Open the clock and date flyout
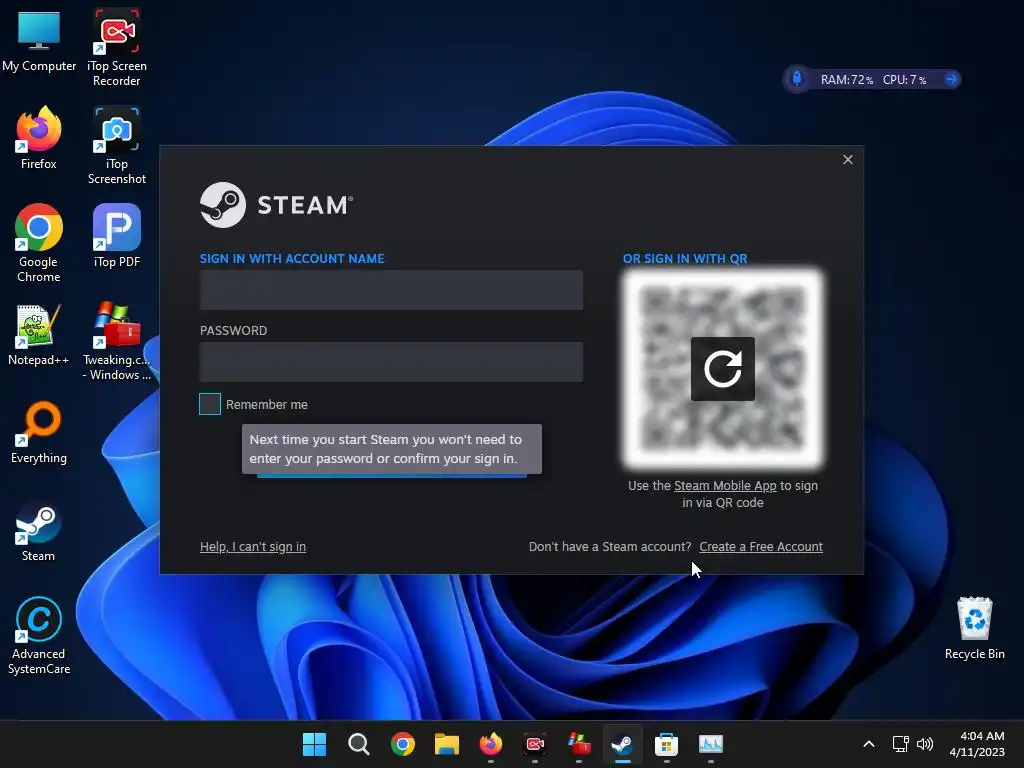Image resolution: width=1024 pixels, height=768 pixels. click(977, 744)
